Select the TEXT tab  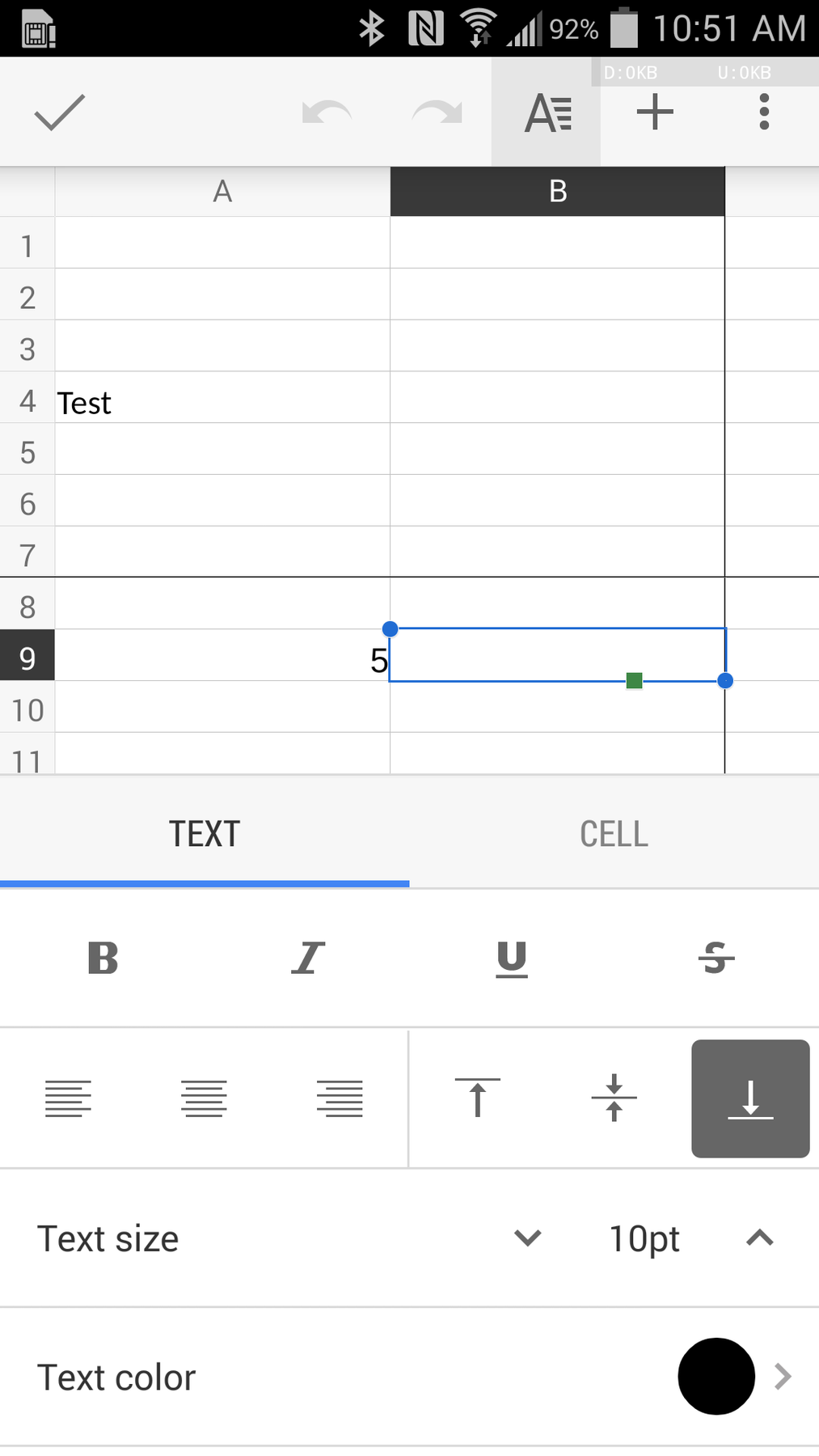(x=204, y=833)
